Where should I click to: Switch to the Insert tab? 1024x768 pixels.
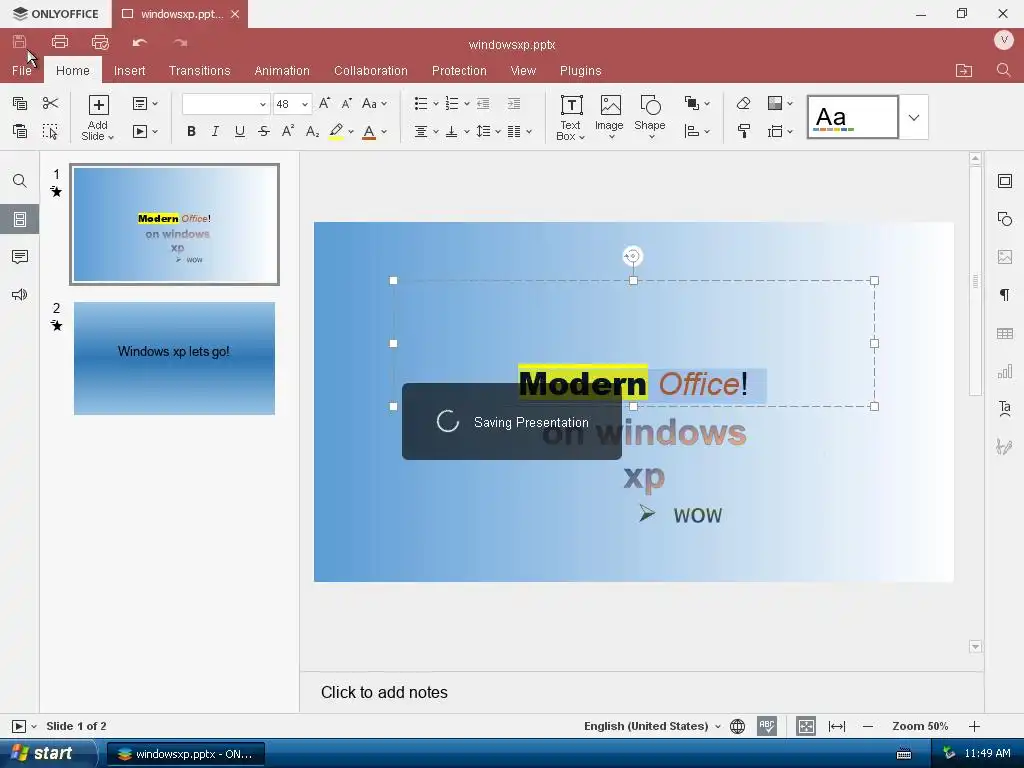(129, 71)
